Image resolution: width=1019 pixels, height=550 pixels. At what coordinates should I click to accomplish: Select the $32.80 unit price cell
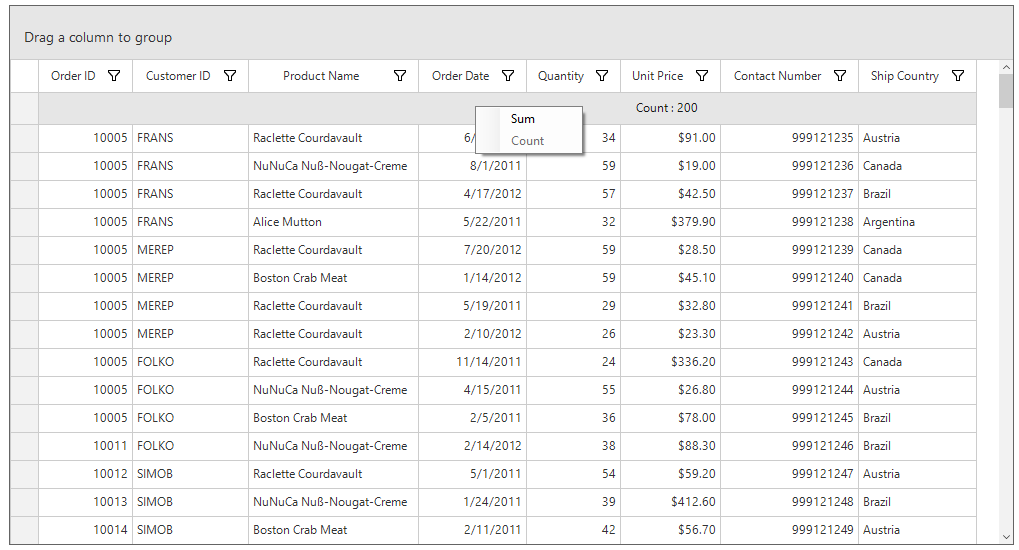(x=670, y=306)
